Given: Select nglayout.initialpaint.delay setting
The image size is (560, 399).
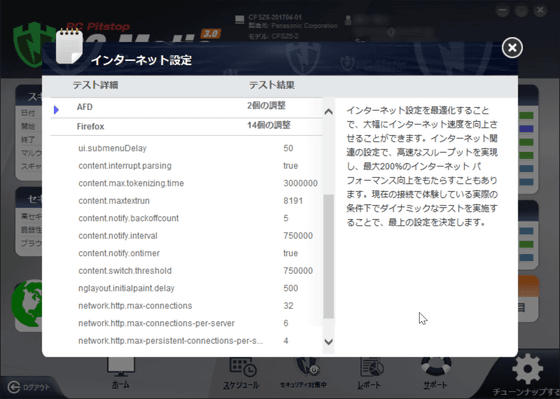Looking at the screenshot, I should [x=126, y=288].
